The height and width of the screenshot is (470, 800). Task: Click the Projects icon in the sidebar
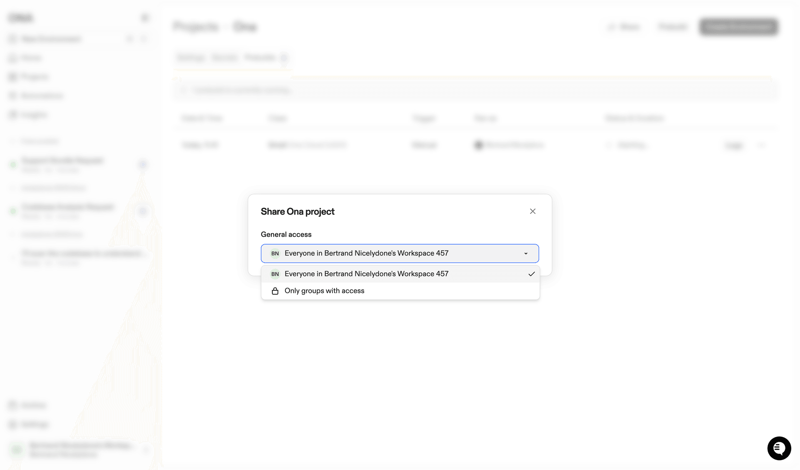click(13, 77)
